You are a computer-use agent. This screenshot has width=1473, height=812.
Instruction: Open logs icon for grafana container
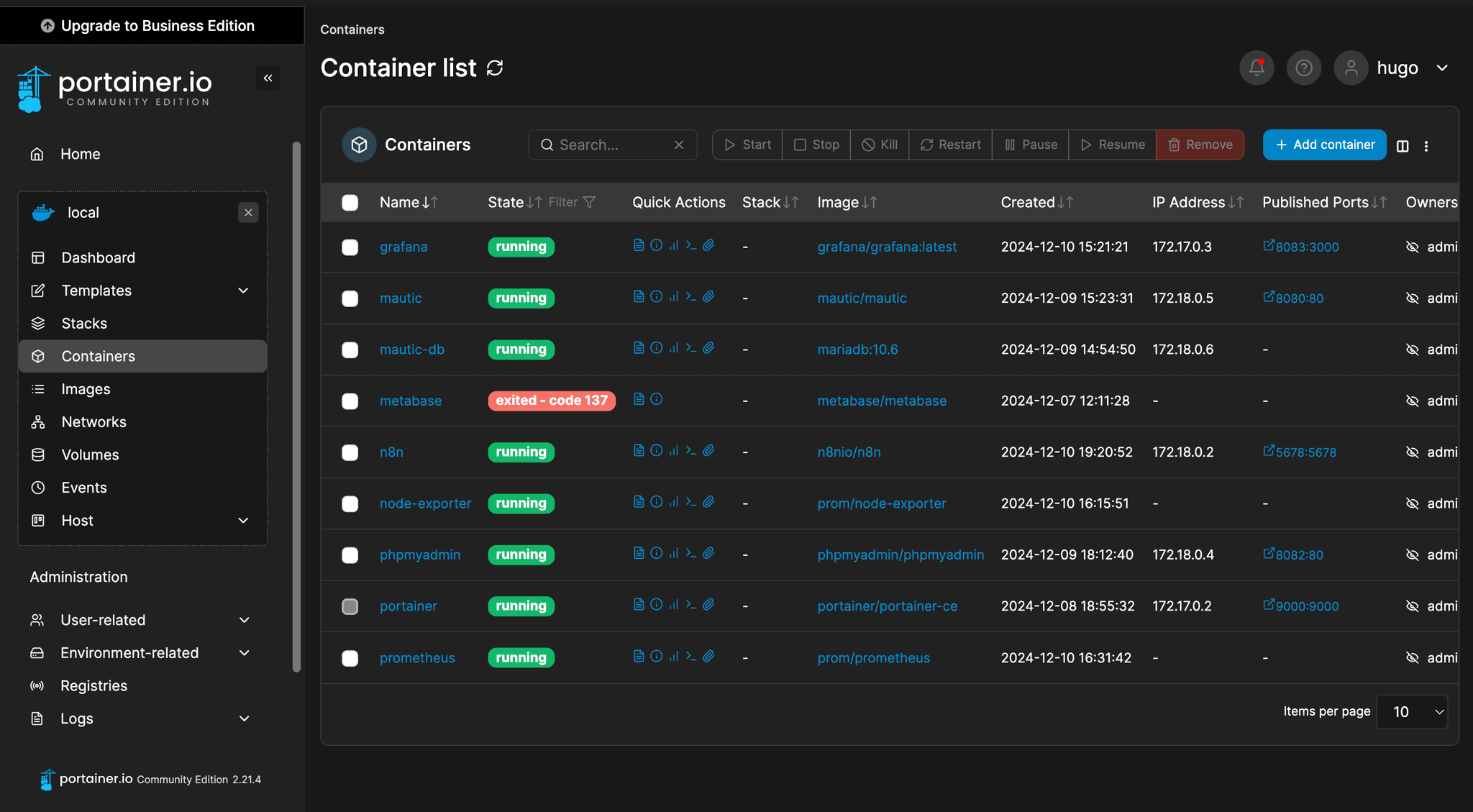[x=639, y=245]
